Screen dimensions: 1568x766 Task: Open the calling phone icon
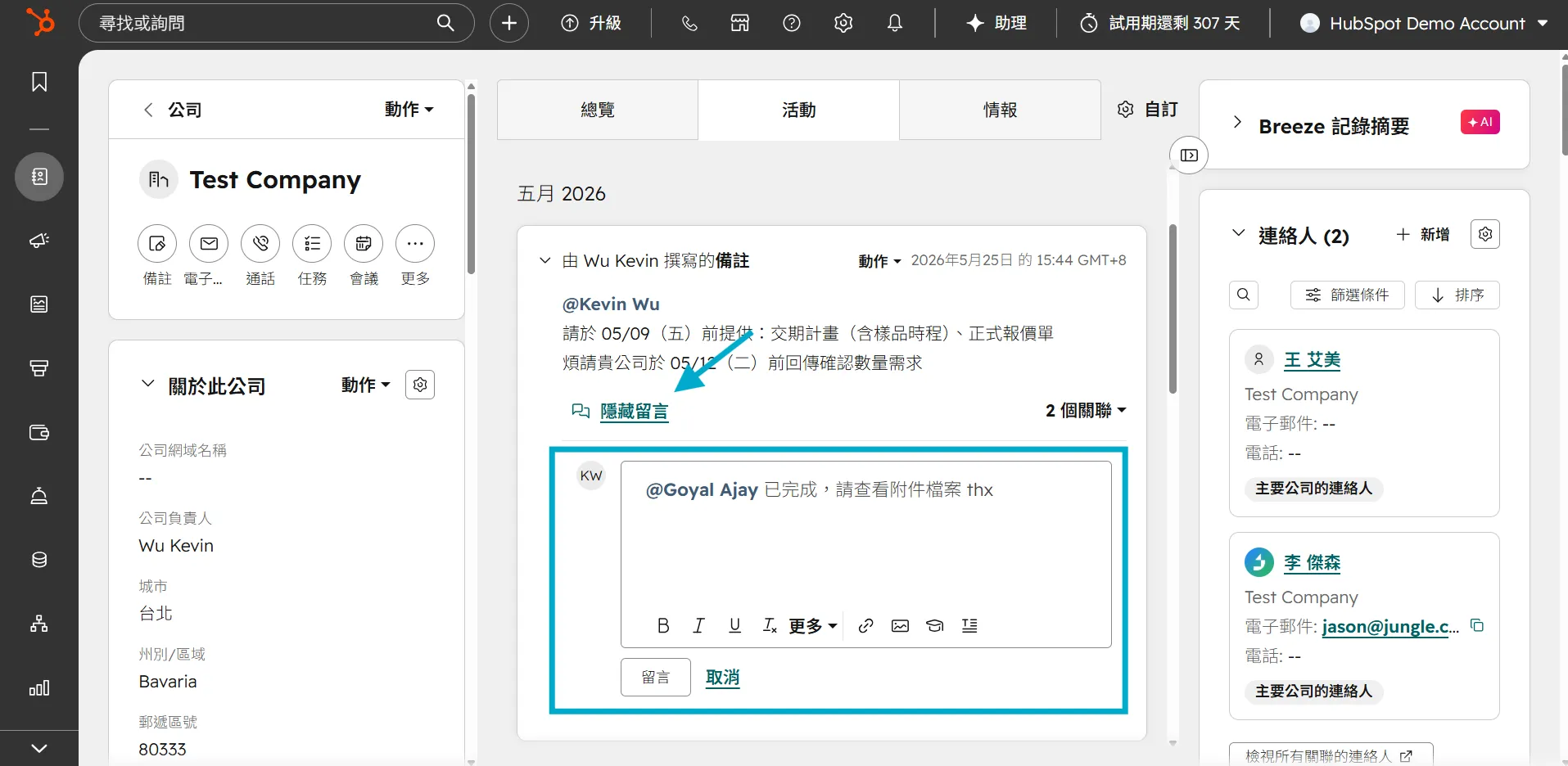point(689,23)
